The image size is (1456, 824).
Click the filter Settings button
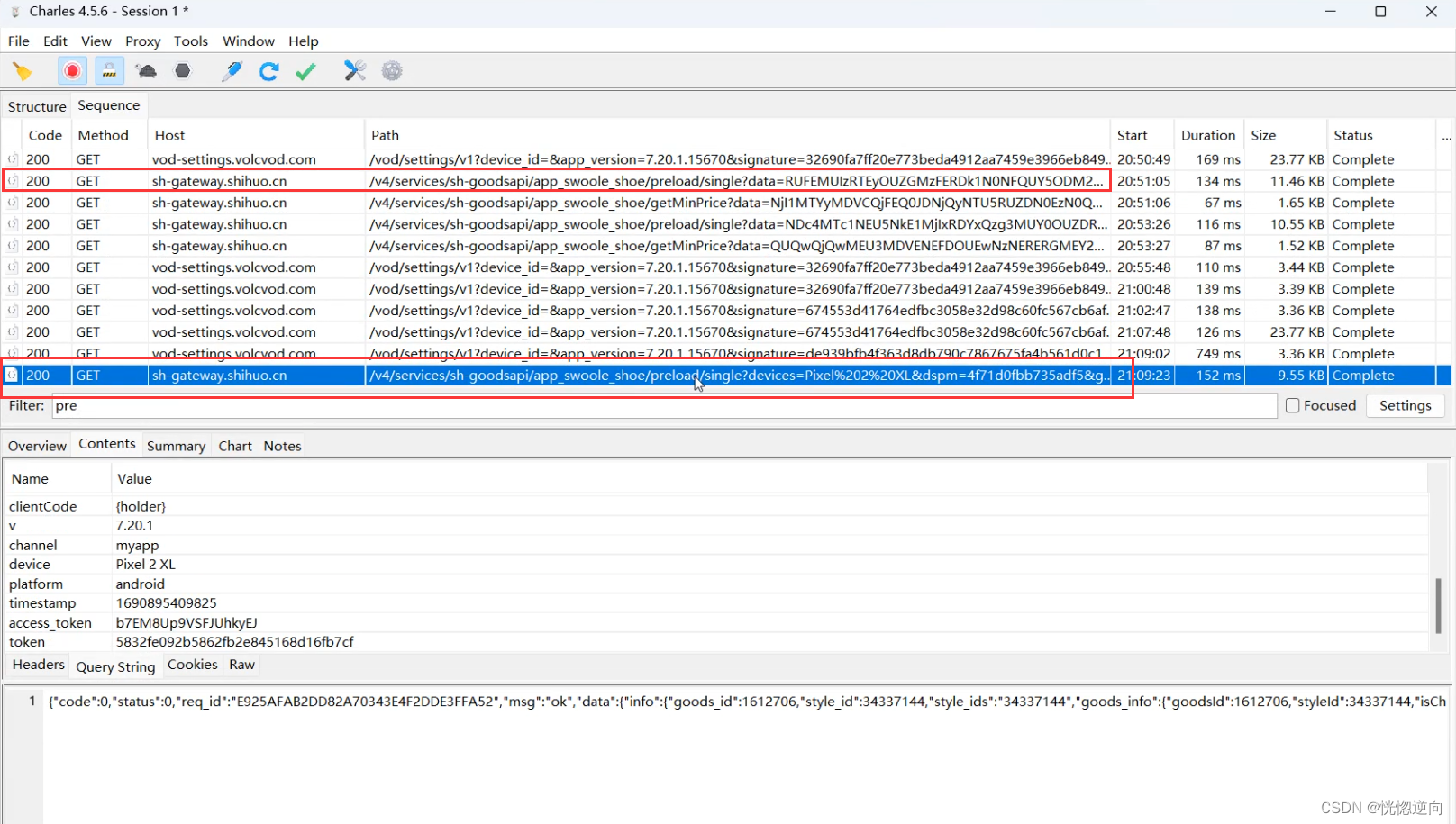tap(1405, 405)
